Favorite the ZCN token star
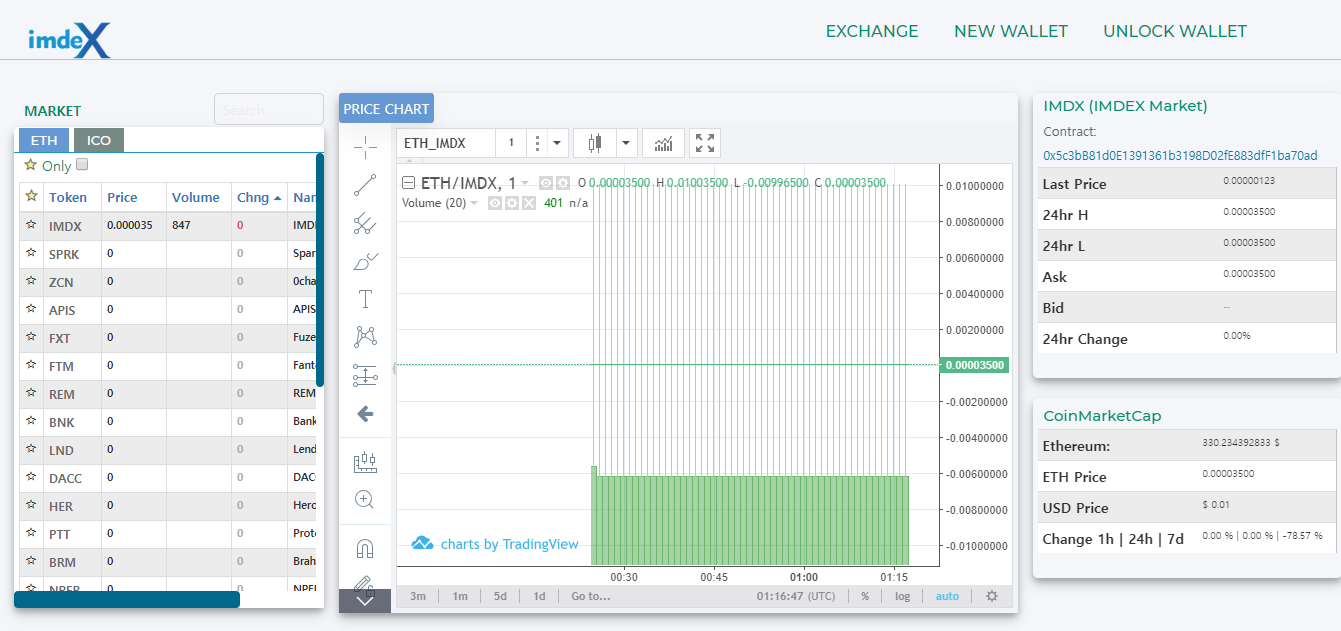This screenshot has height=631, width=1341. (x=31, y=282)
